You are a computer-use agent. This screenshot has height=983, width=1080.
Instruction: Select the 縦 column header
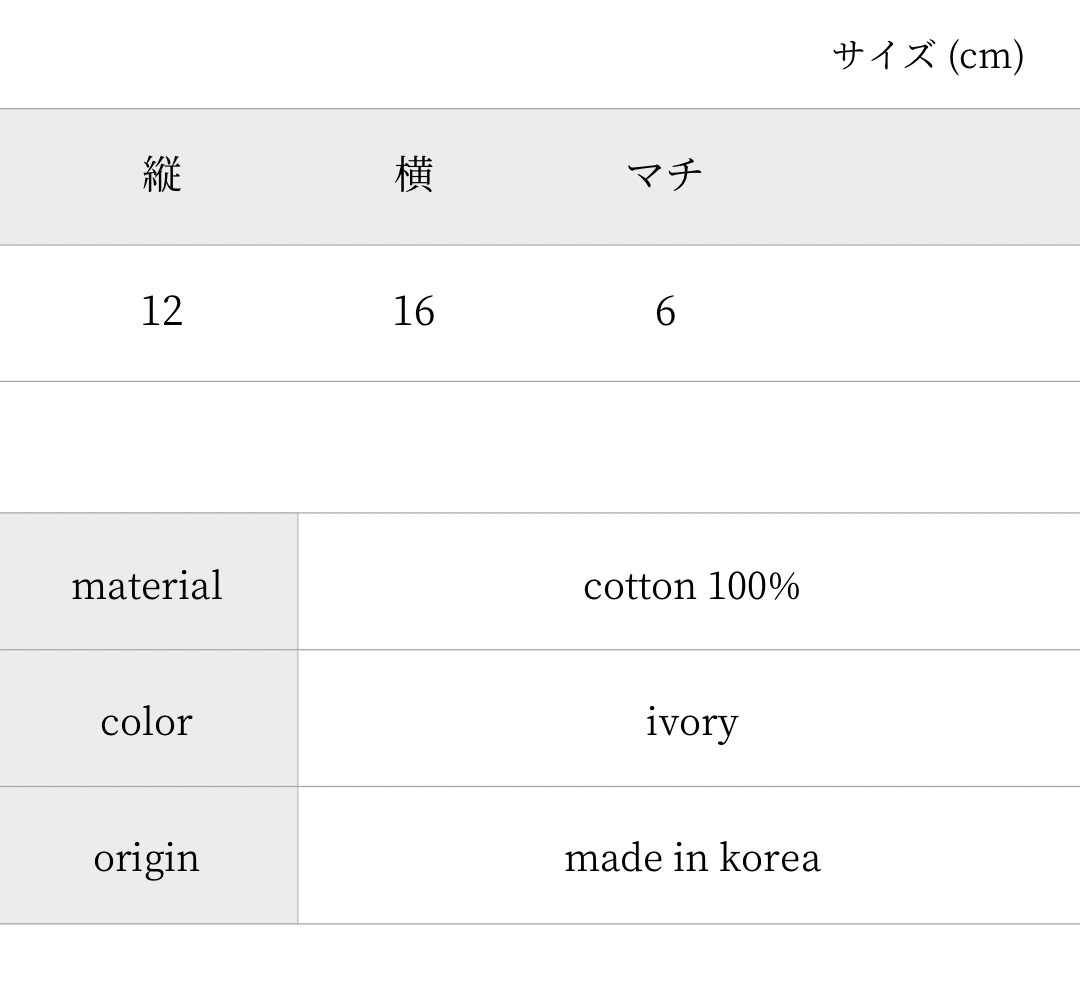[162, 176]
